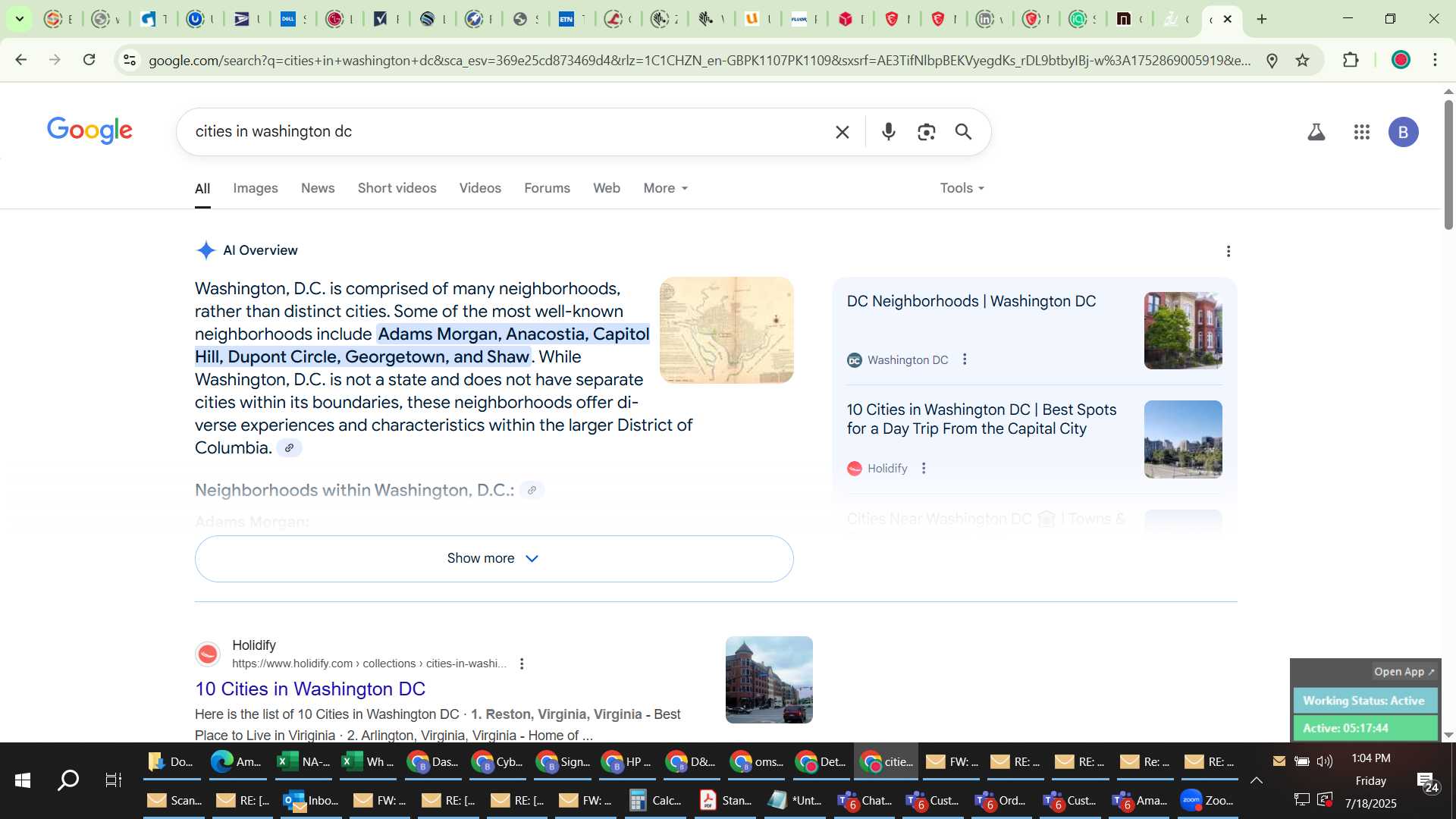
Task: Click Open App in status widget
Action: [1404, 672]
